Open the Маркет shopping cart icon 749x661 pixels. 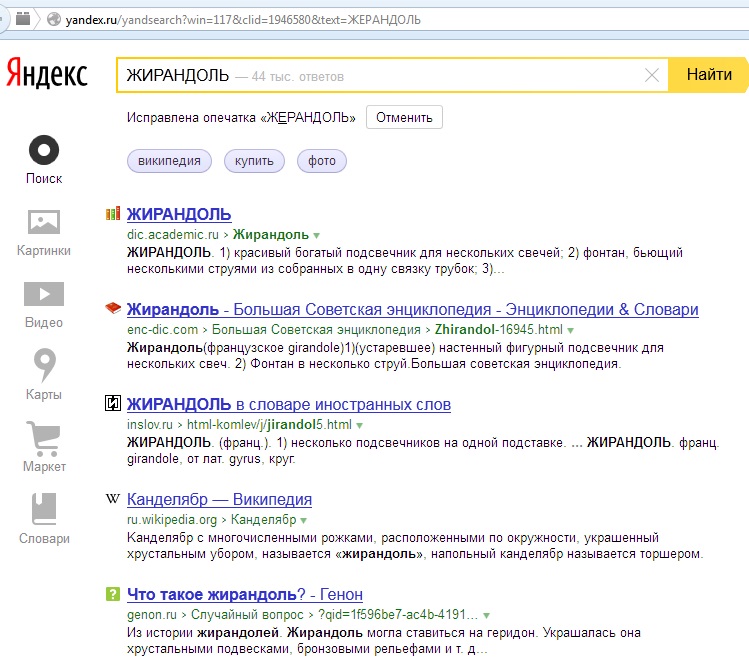[44, 437]
